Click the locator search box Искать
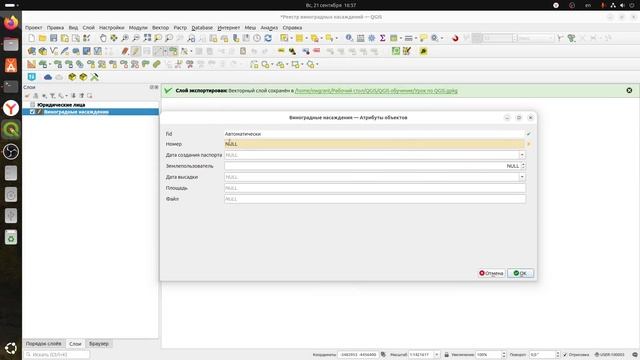Screen dimensions: 640x360 click(57, 355)
